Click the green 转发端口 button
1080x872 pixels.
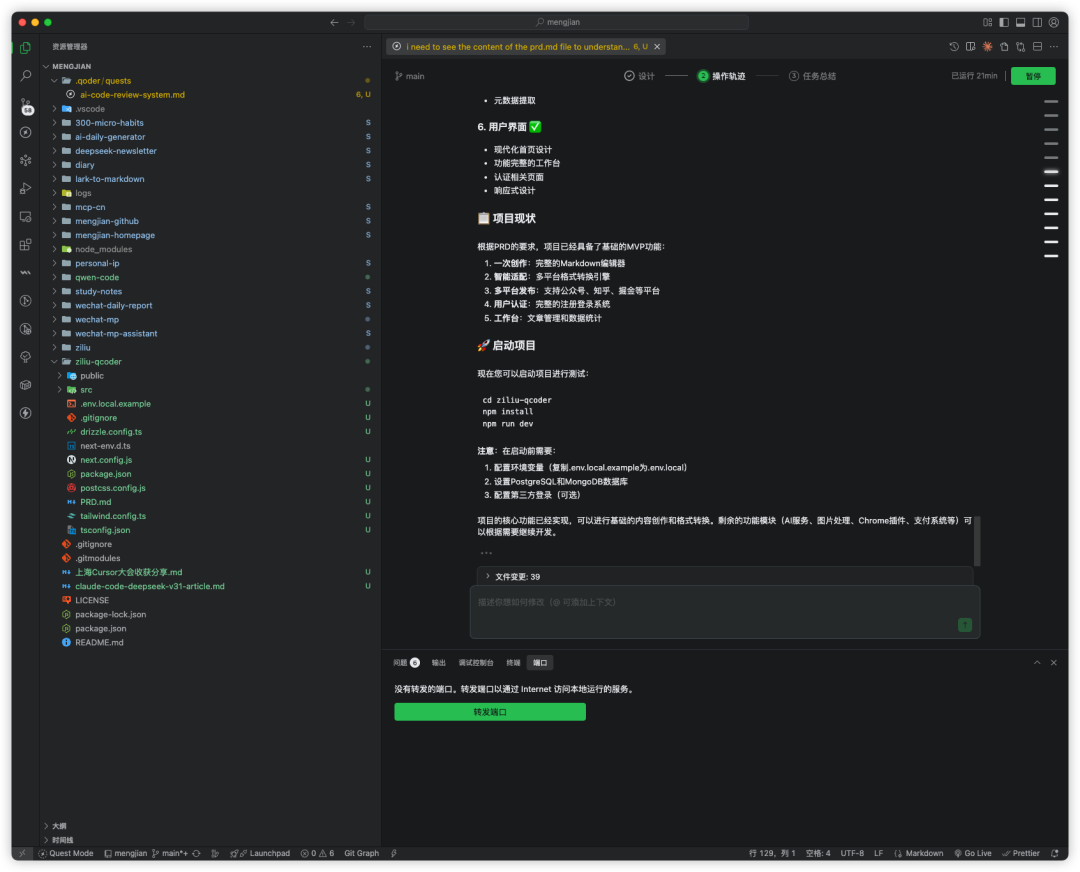[x=489, y=712]
